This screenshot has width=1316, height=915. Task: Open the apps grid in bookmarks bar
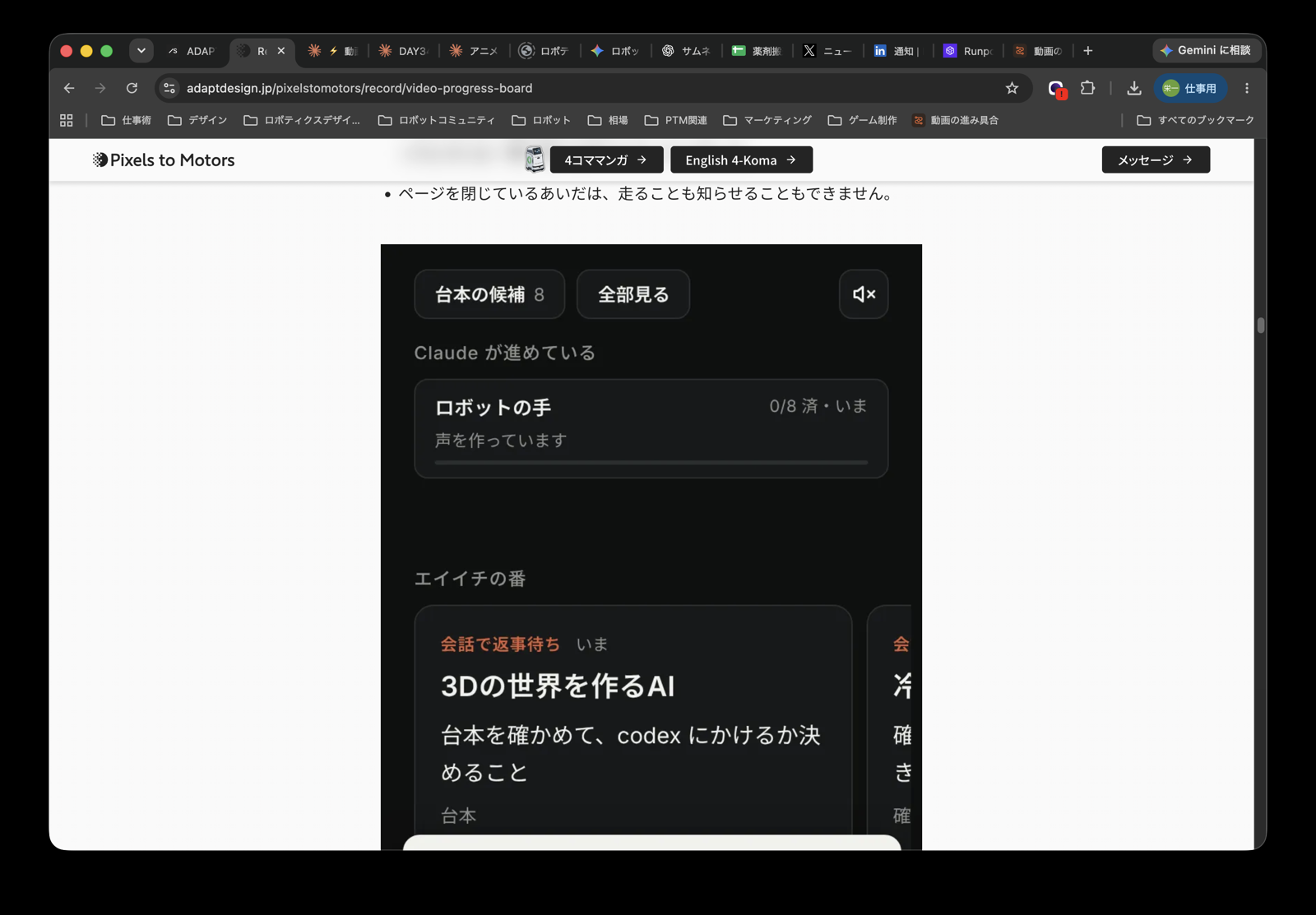click(x=67, y=120)
